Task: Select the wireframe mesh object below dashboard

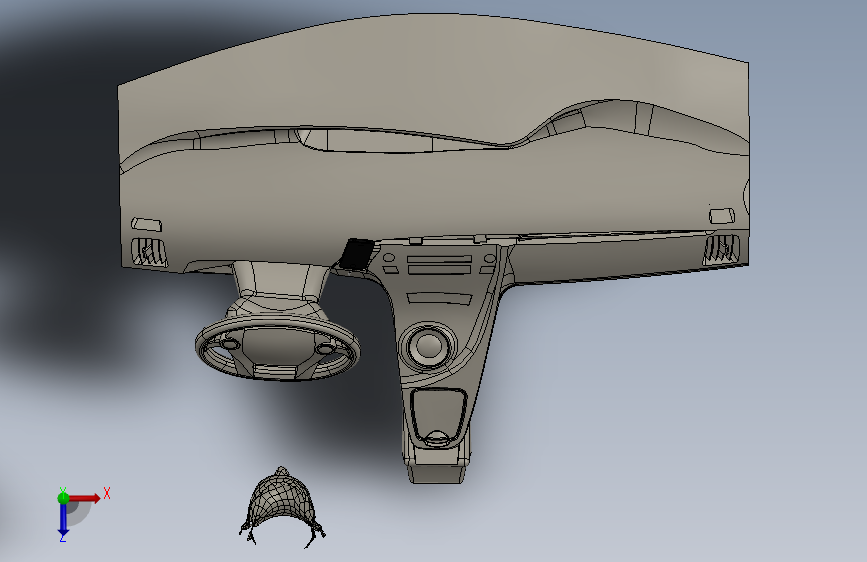Action: click(x=282, y=507)
